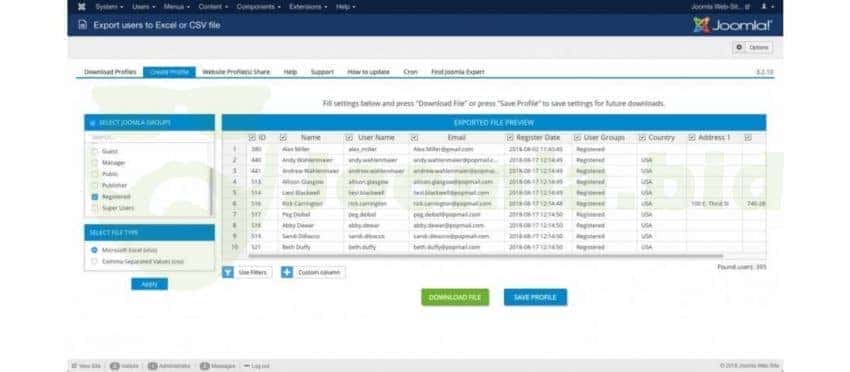Click the gear Options button
The image size is (850, 372).
pyautogui.click(x=752, y=47)
